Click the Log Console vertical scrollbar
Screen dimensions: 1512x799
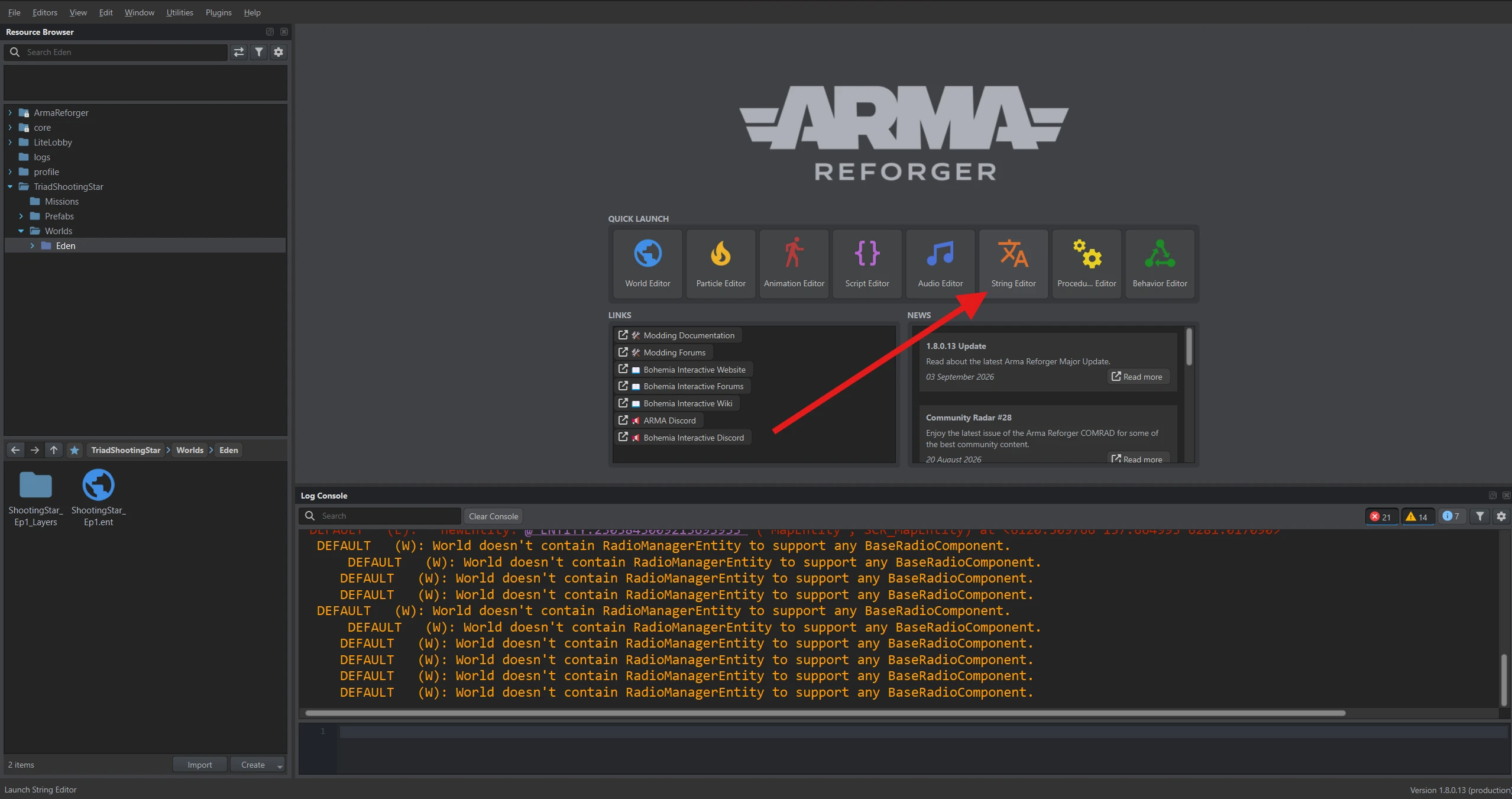[x=1504, y=680]
